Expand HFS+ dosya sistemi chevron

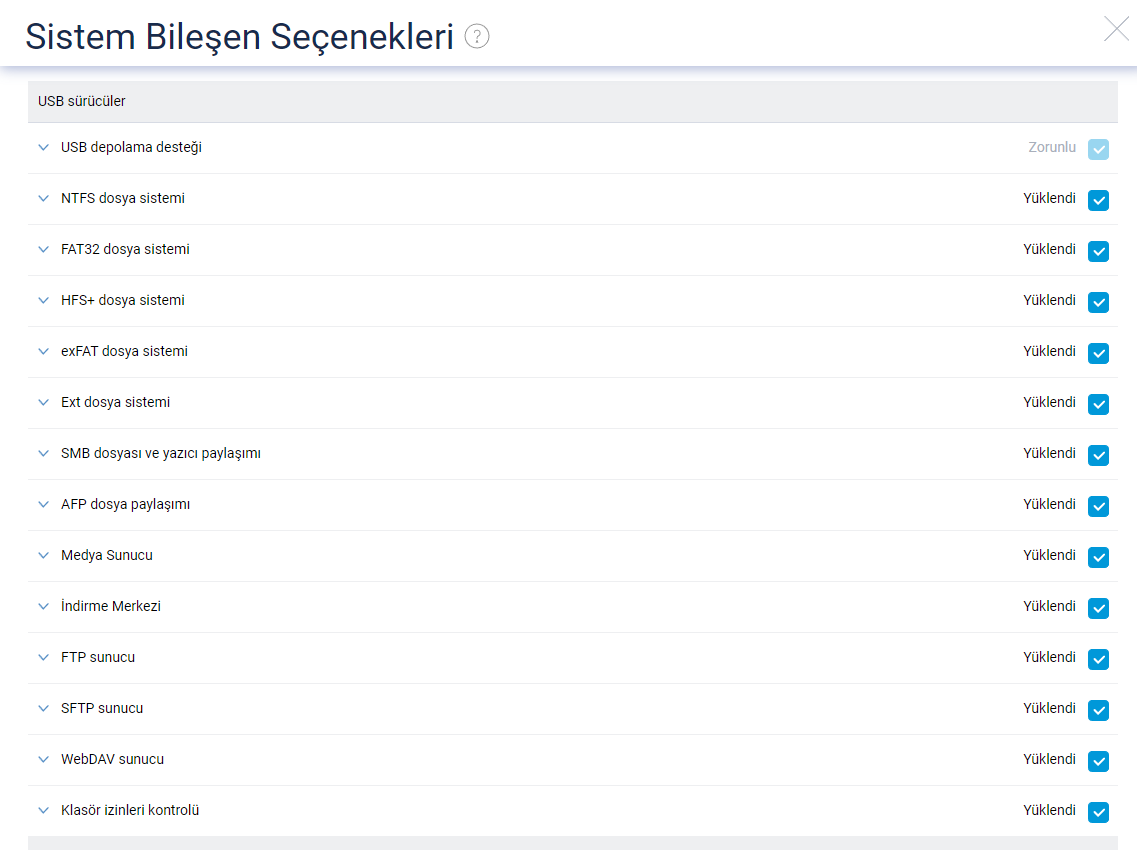pos(44,300)
